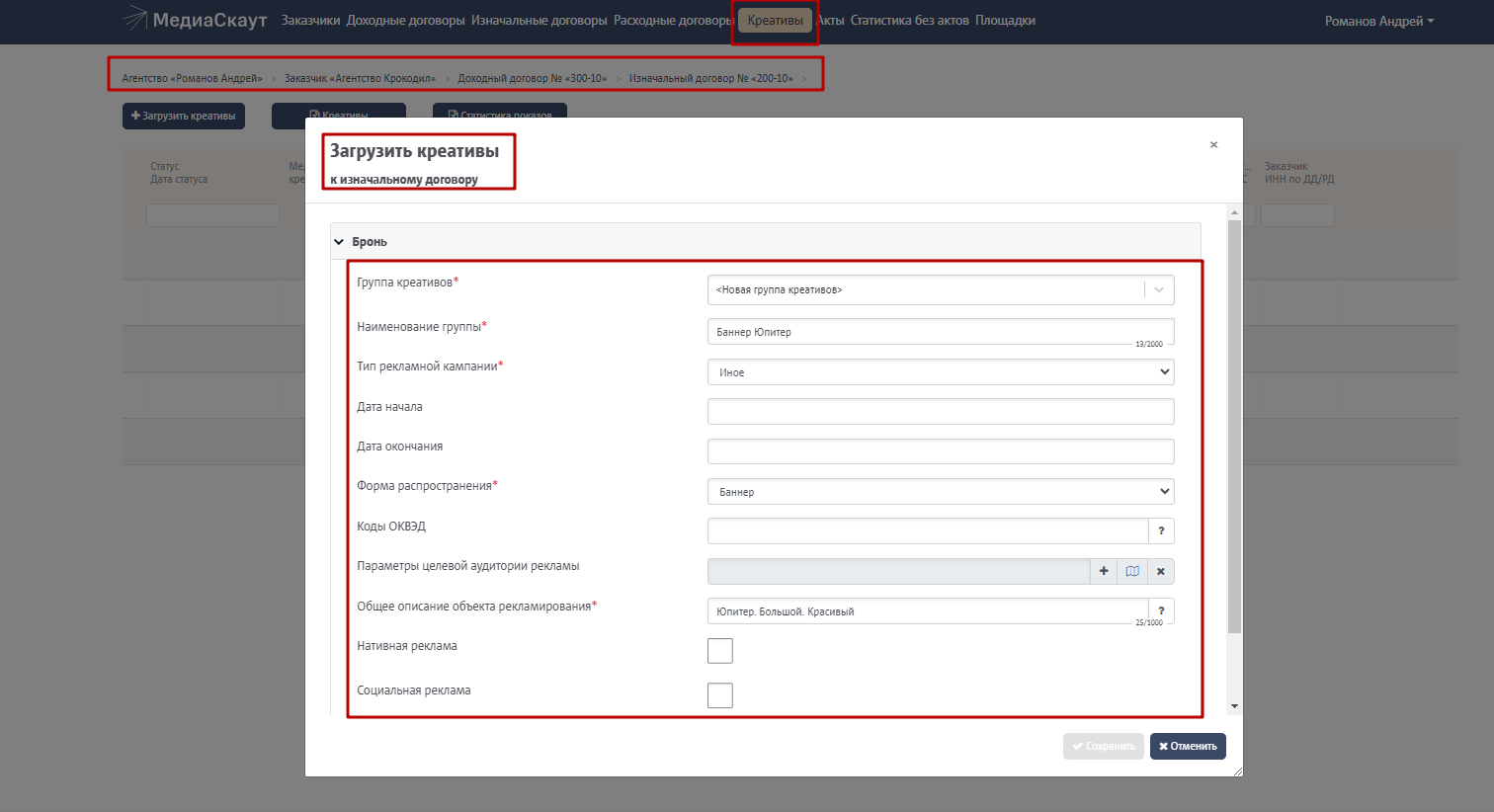Screen dimensions: 1494x812
Task: Click the Отменить button
Action: coord(1188,746)
